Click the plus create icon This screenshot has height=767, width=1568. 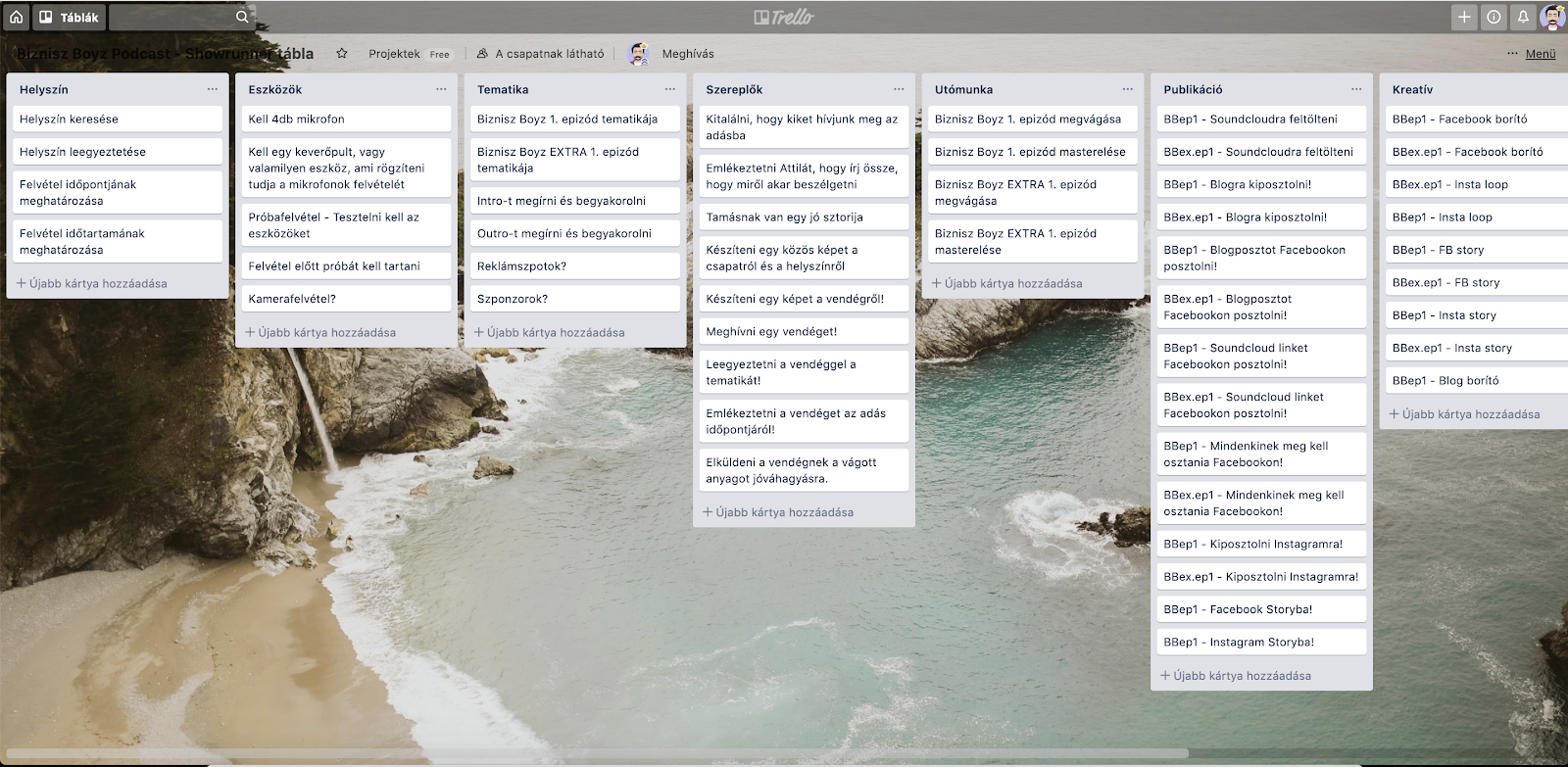click(1464, 17)
